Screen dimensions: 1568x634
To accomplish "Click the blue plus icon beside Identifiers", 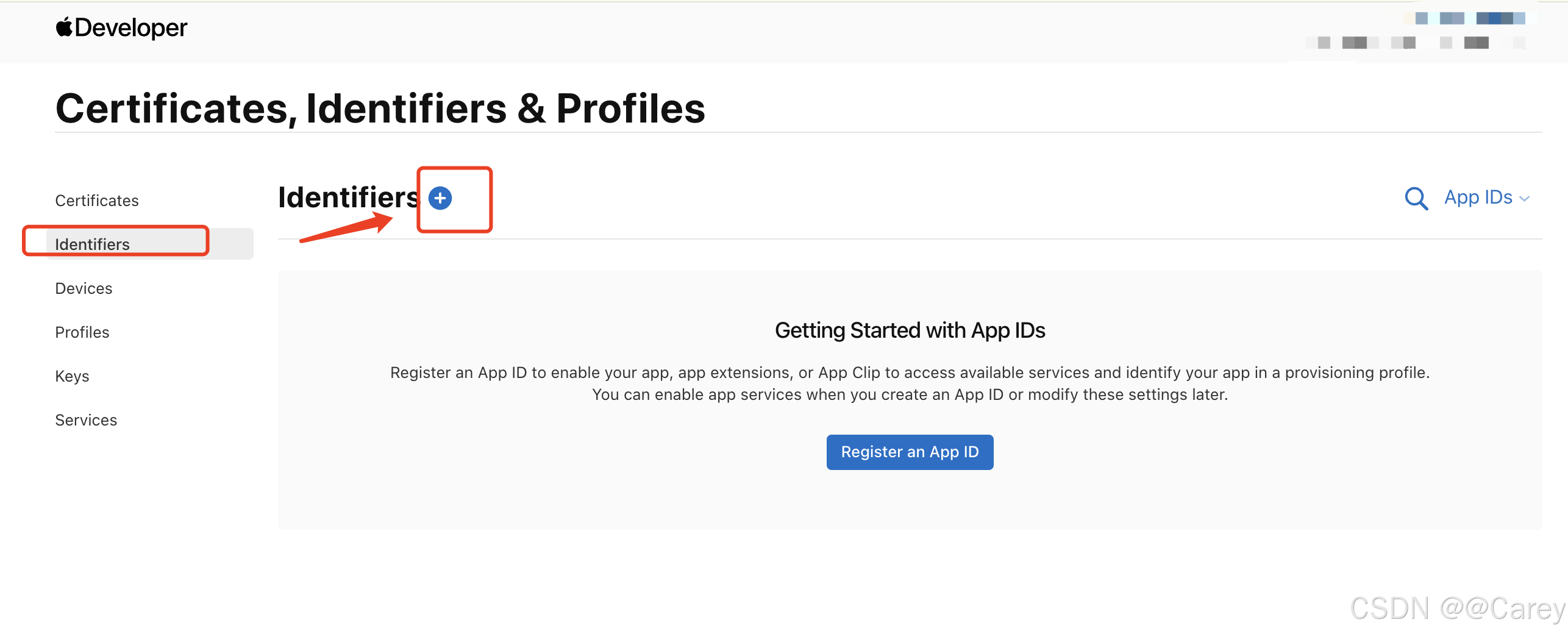I will pos(440,198).
